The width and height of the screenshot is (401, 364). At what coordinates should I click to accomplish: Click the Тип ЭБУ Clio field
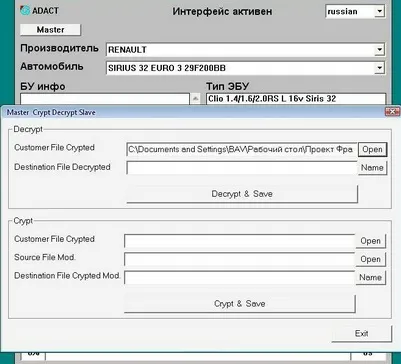[296, 99]
